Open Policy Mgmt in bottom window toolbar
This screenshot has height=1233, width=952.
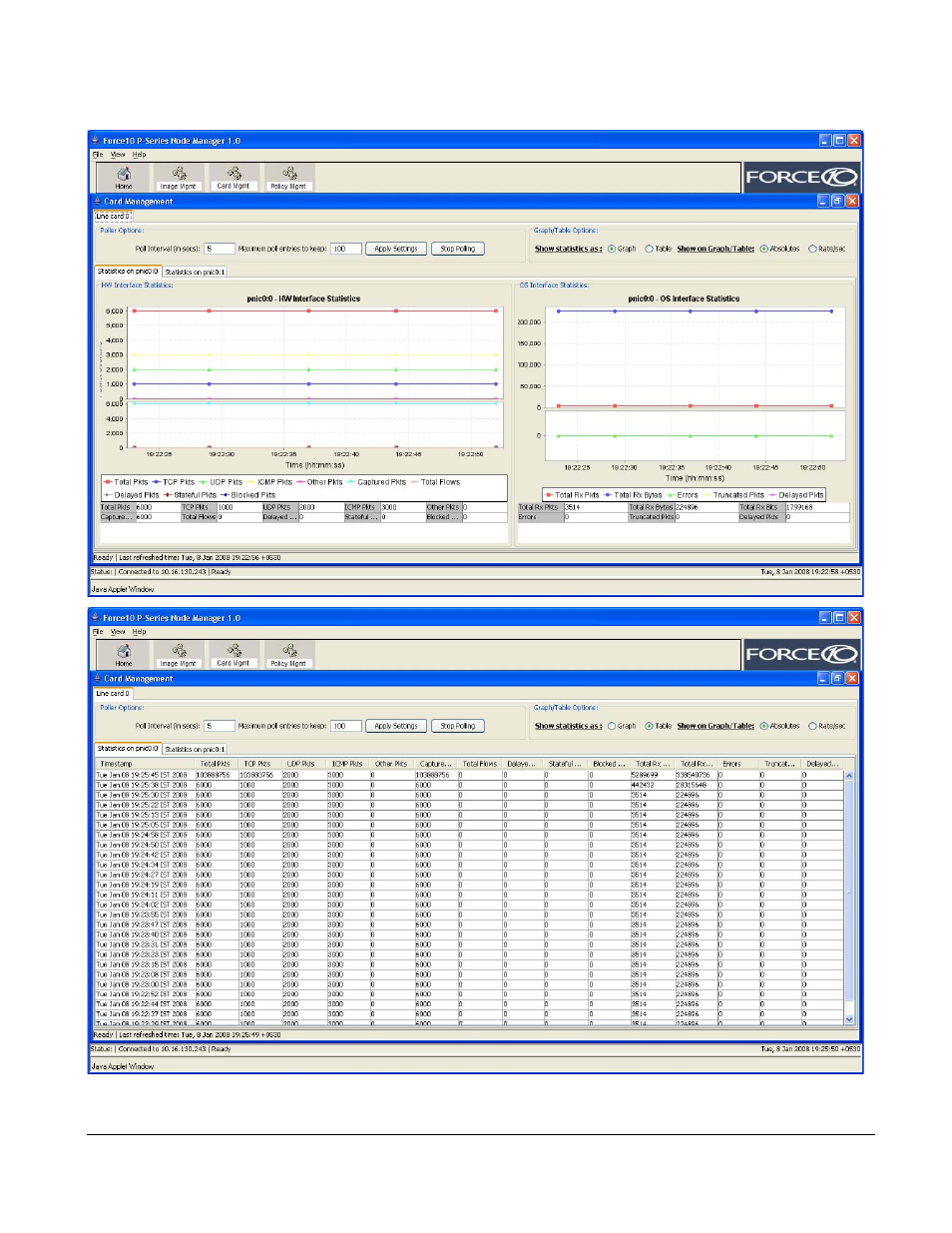point(289,655)
